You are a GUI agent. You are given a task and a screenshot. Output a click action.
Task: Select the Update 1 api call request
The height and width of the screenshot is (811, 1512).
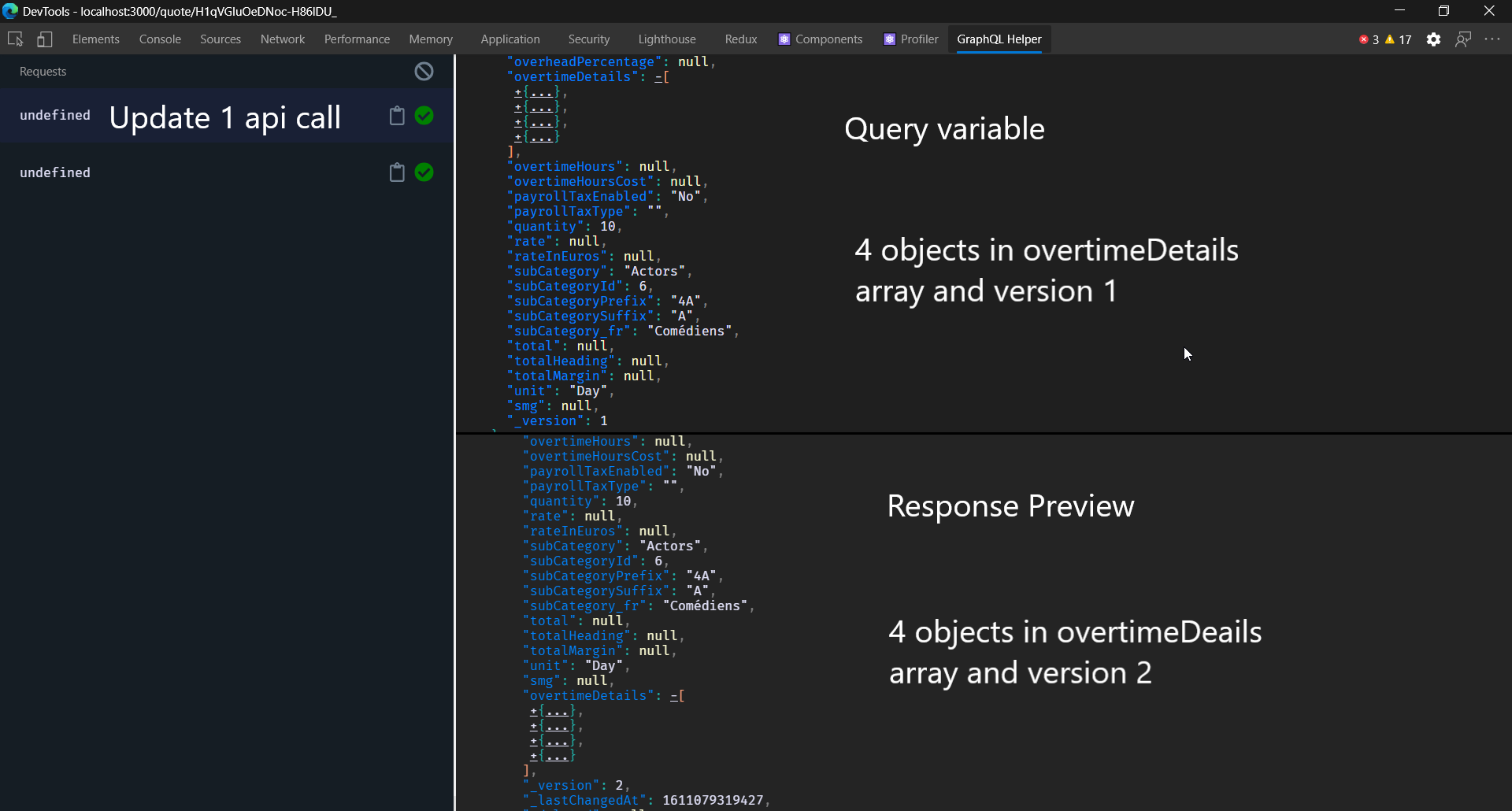(x=224, y=117)
